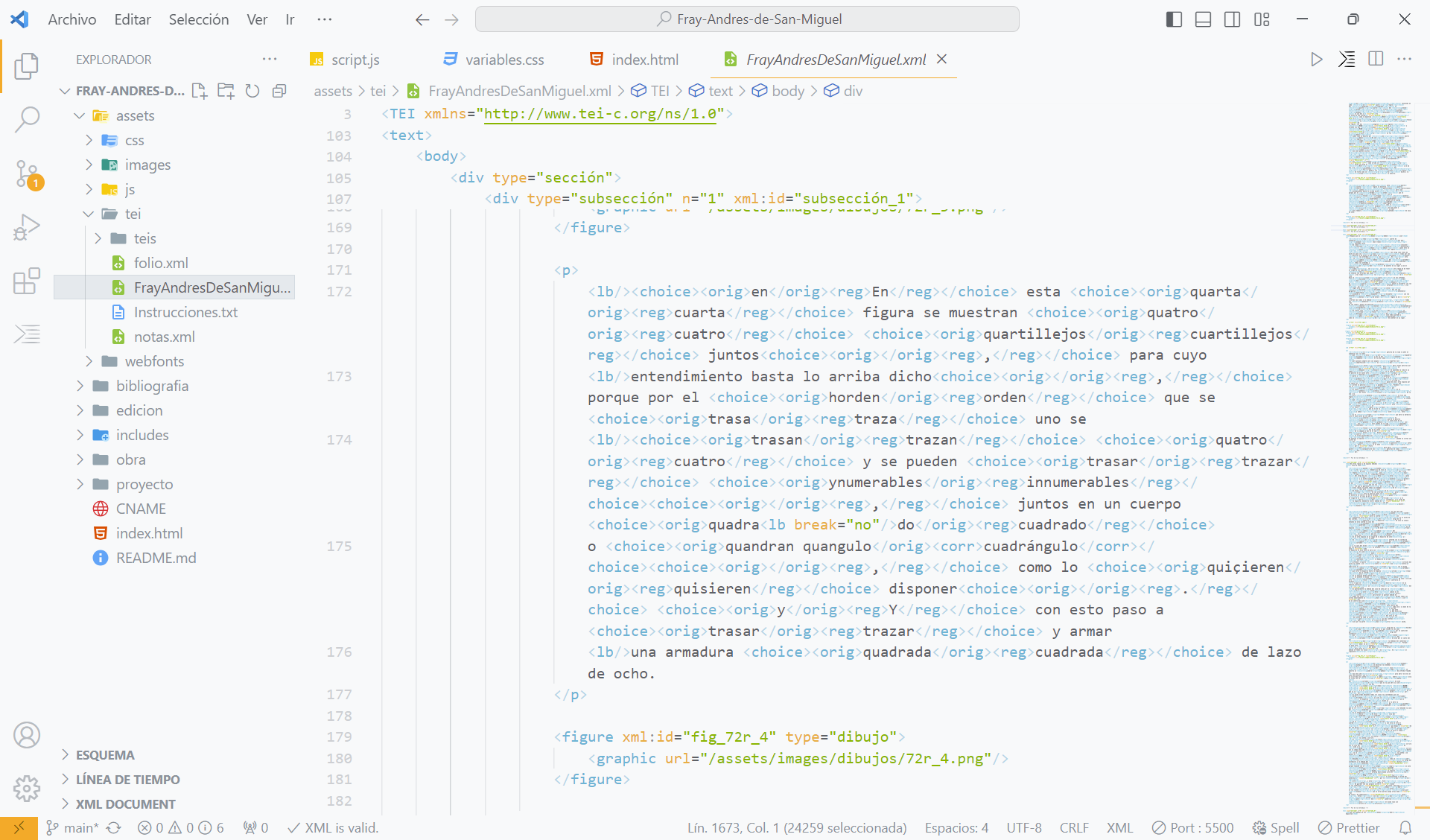The image size is (1430, 840).
Task: Open remote window button in status bar
Action: point(19,827)
